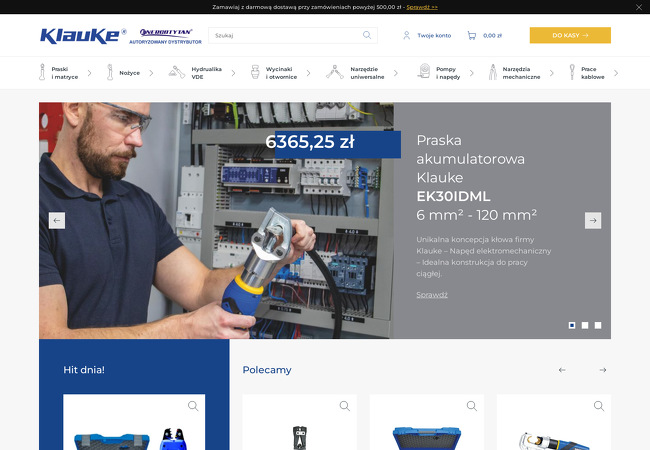Viewport: 650px width, 450px height.
Task: Click the Szukaj search field
Action: 293,35
